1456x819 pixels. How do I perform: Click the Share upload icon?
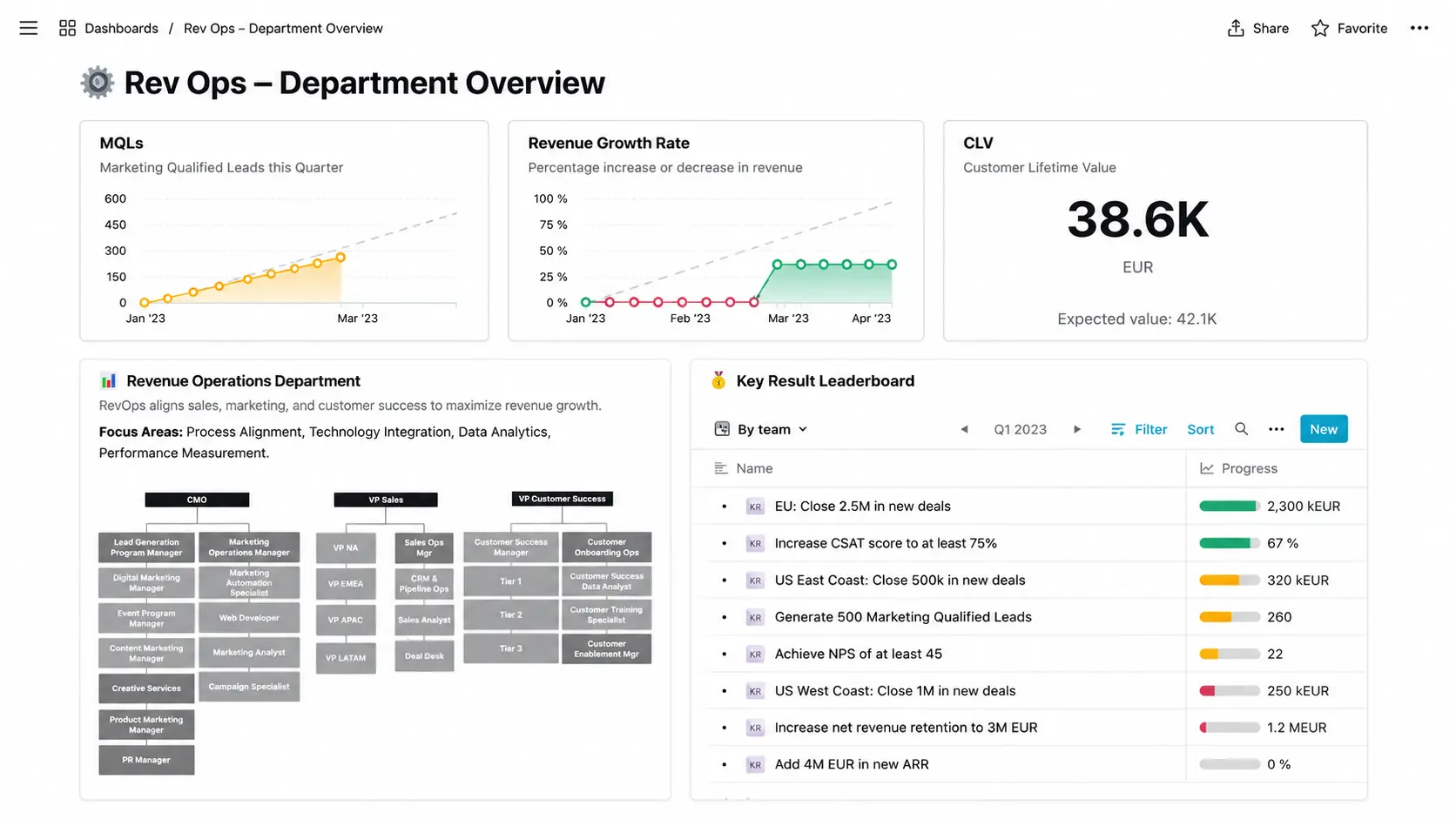[1236, 28]
